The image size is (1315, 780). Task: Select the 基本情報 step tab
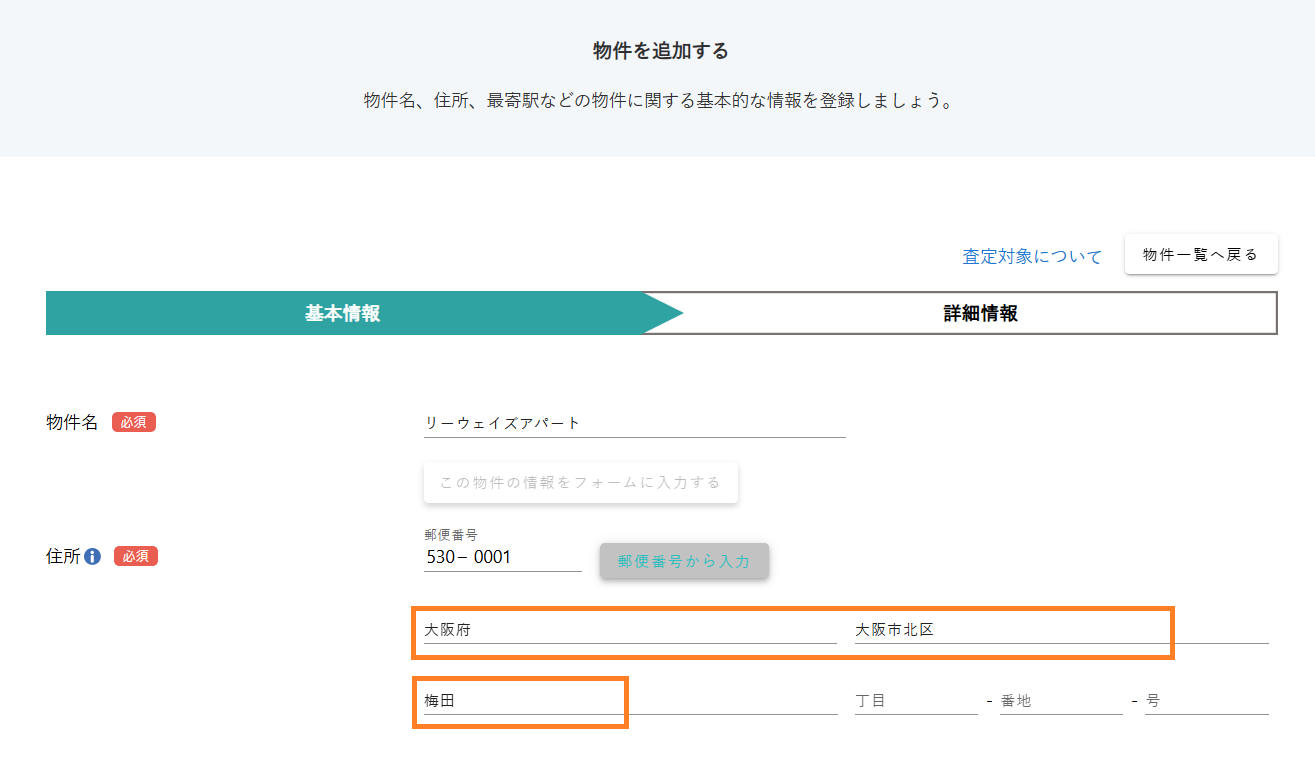coord(343,313)
